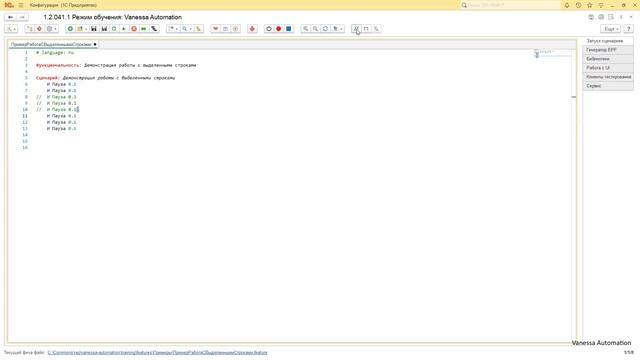Viewport: 640px width, 360px height.
Task: Open the current feature file path link
Action: click(x=158, y=352)
